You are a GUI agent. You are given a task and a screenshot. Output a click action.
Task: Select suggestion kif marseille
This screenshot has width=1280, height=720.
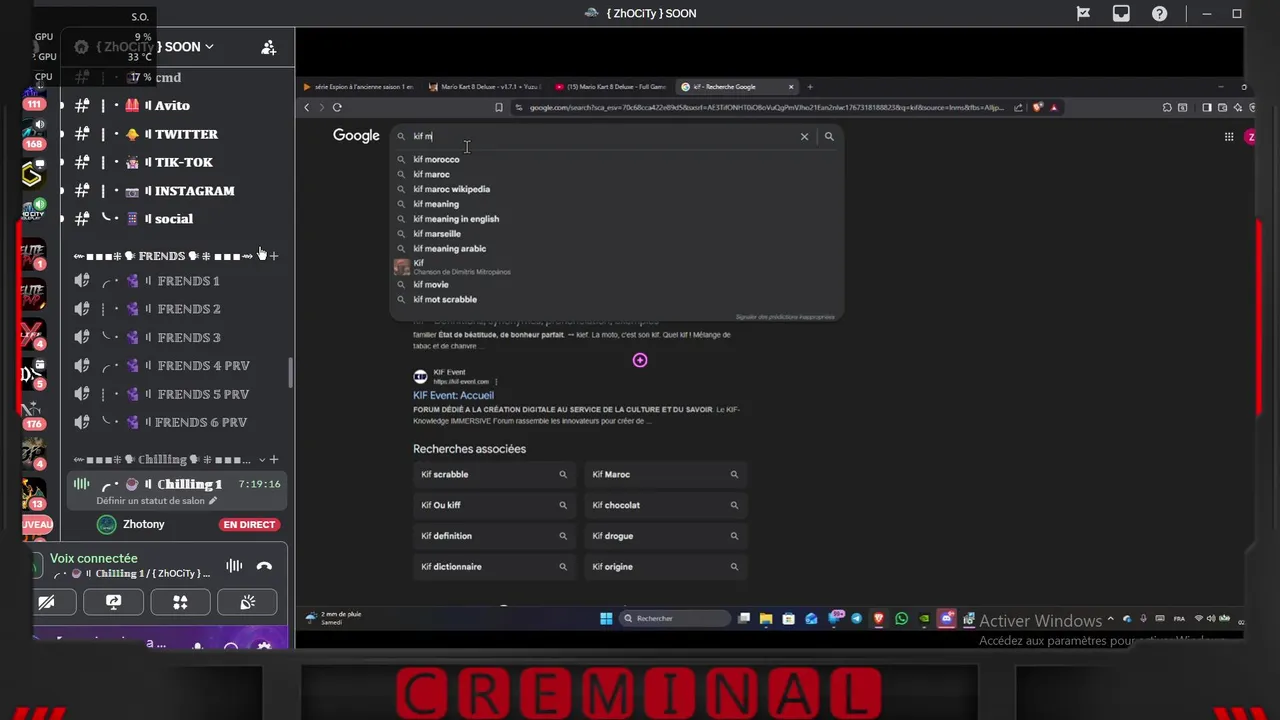click(616, 234)
